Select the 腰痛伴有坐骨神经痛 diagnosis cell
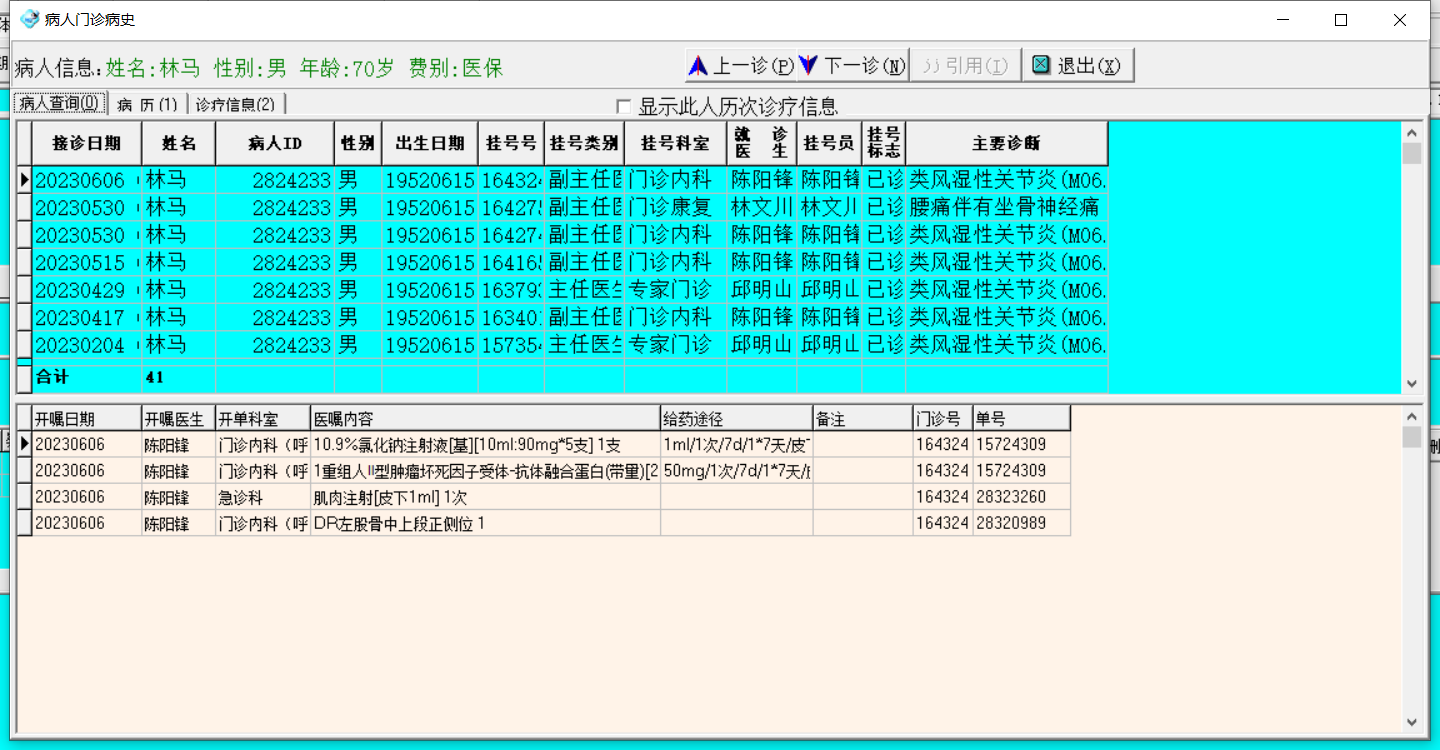This screenshot has height=750, width=1440. click(x=1006, y=208)
